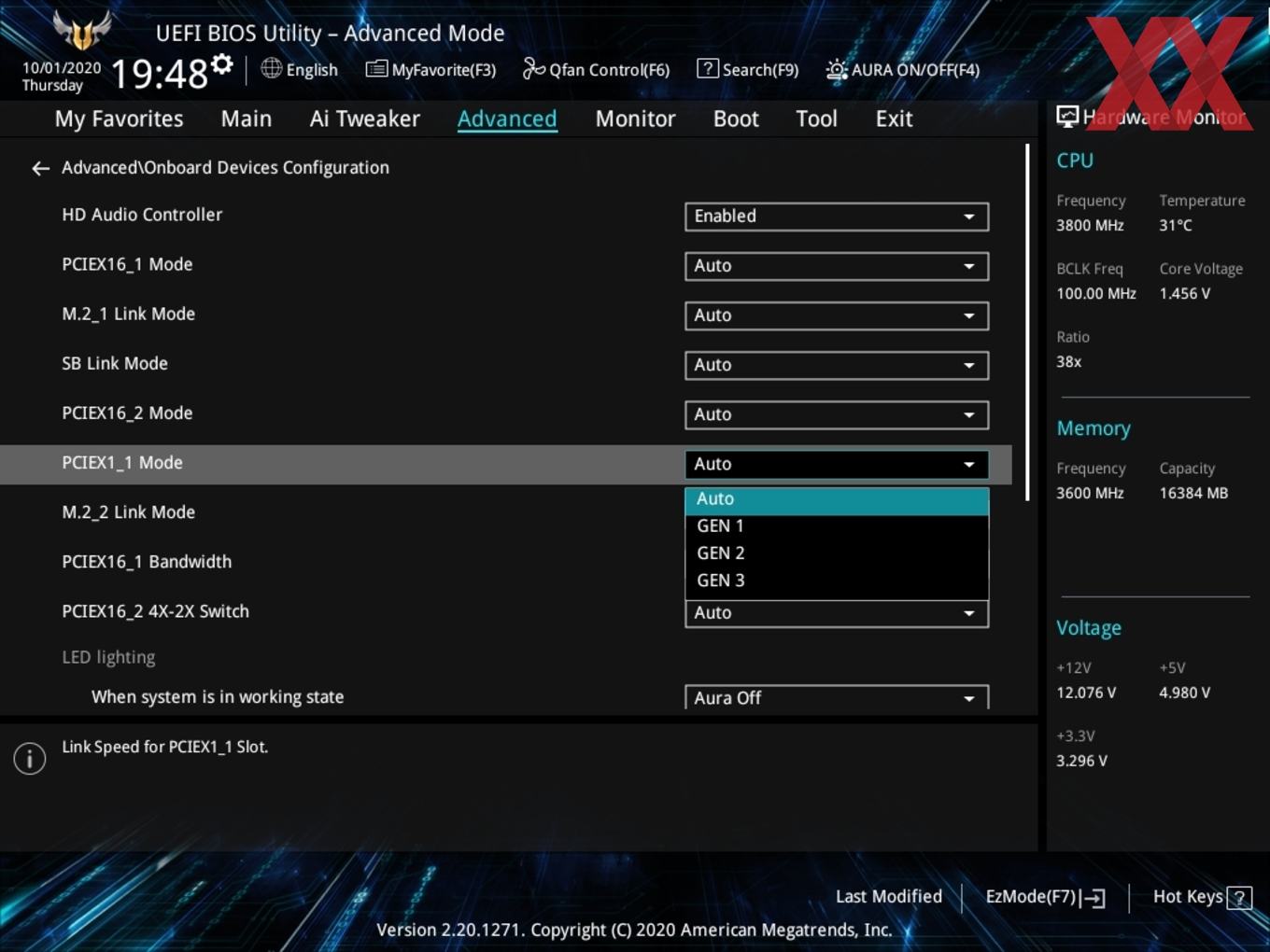The width and height of the screenshot is (1270, 952).
Task: Click the BCLK Freq value 100.00 MHz
Action: coord(1096,294)
